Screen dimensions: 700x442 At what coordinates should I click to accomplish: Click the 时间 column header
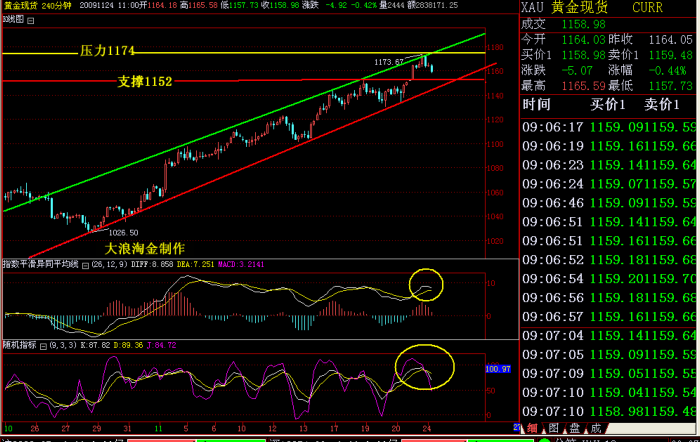(x=537, y=105)
